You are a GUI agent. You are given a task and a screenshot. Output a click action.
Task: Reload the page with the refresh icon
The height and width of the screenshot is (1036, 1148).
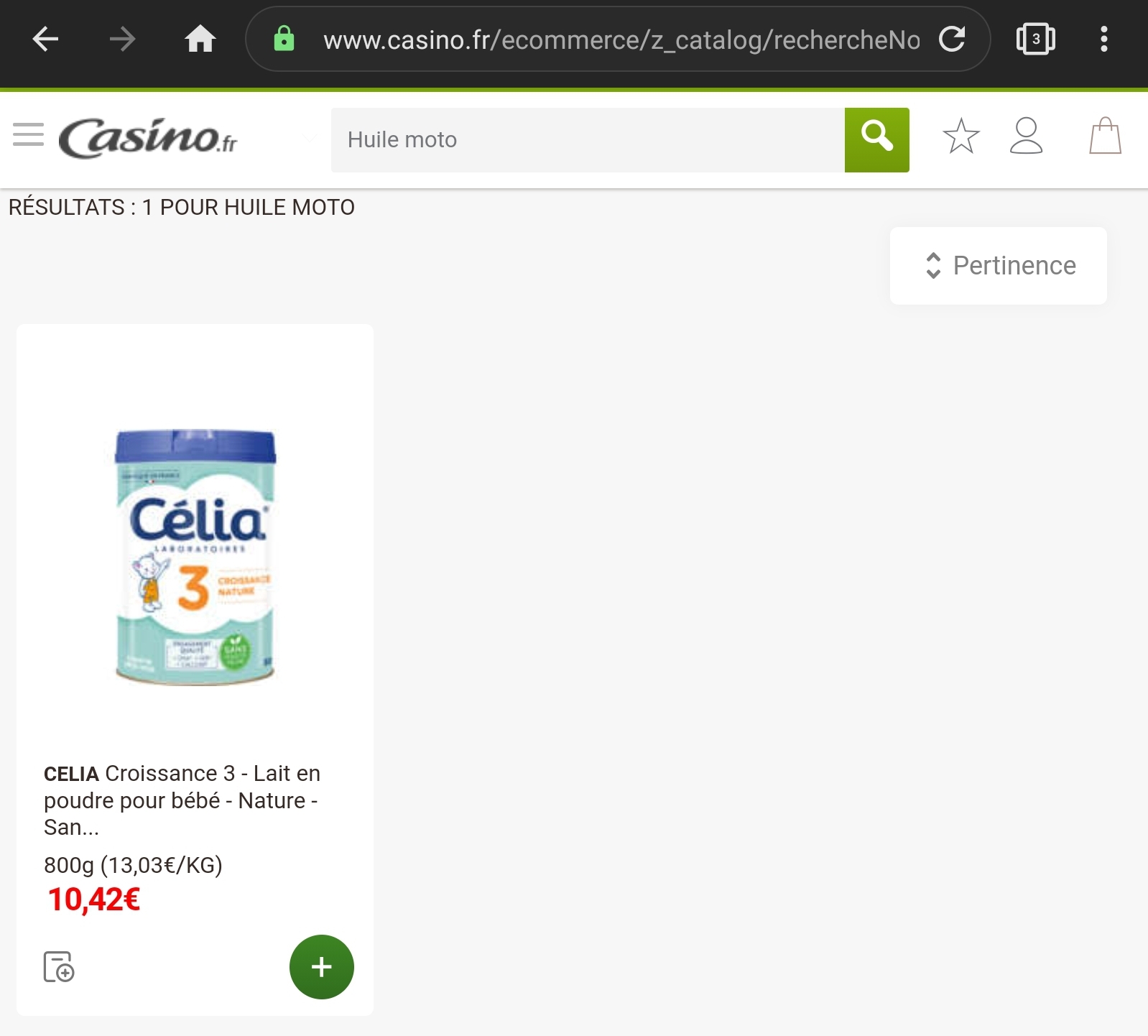952,39
